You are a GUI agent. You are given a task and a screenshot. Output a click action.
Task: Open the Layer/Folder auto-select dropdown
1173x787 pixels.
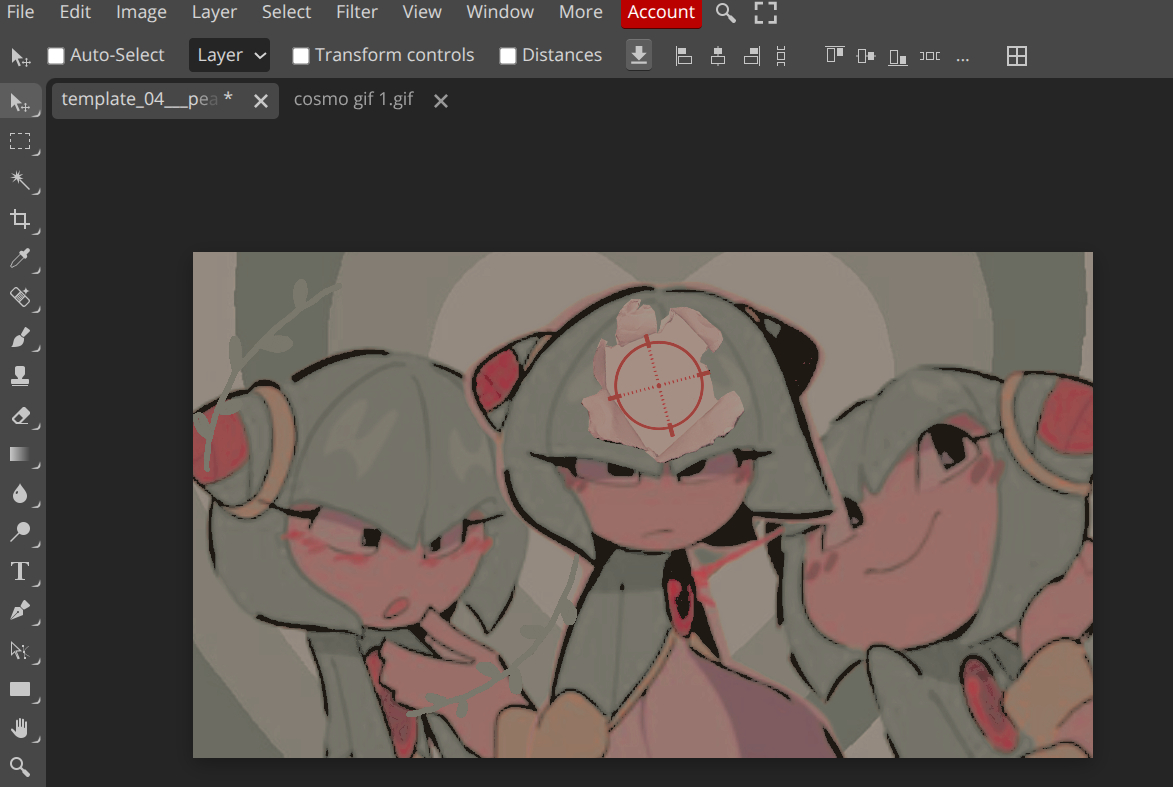[230, 55]
